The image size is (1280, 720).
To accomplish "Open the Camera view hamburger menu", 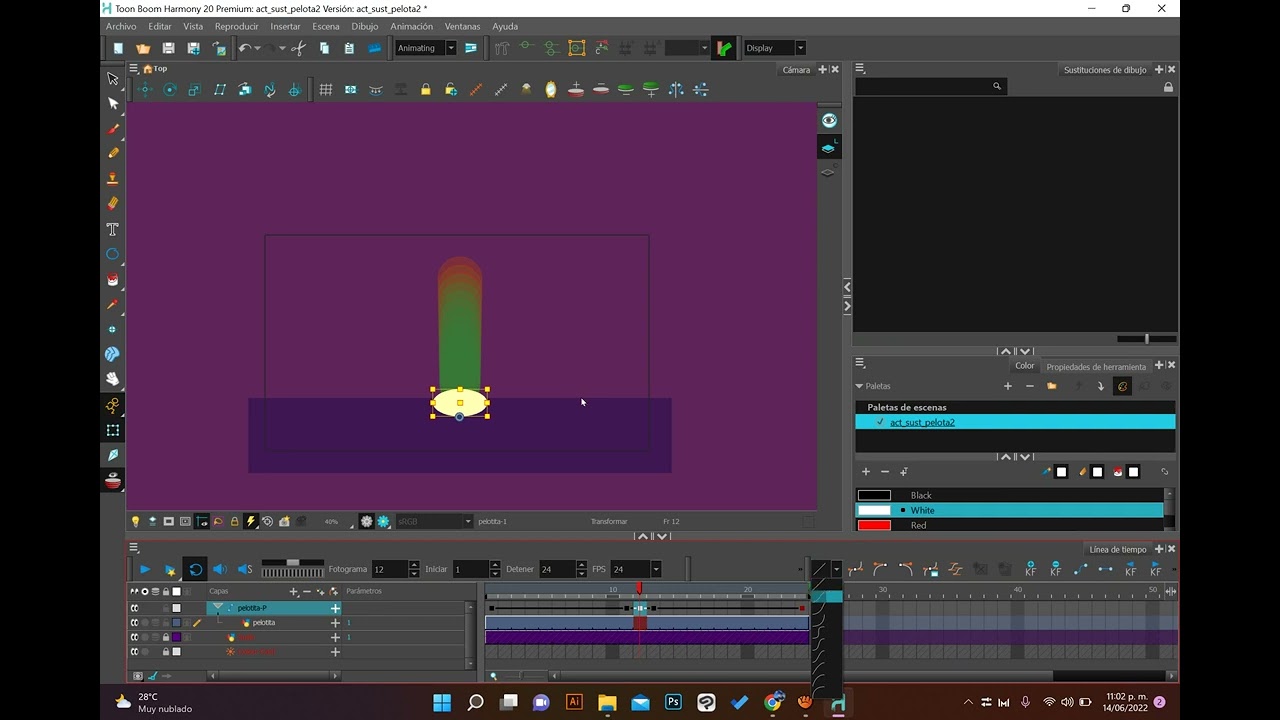I will click(133, 69).
